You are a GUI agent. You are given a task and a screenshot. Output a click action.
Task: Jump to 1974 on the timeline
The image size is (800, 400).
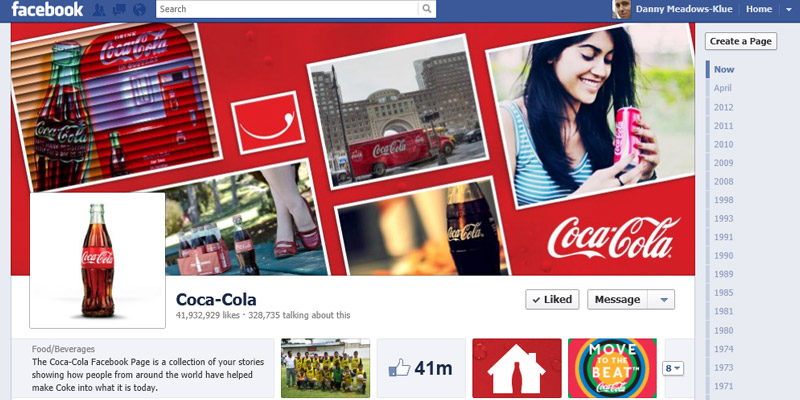[723, 349]
